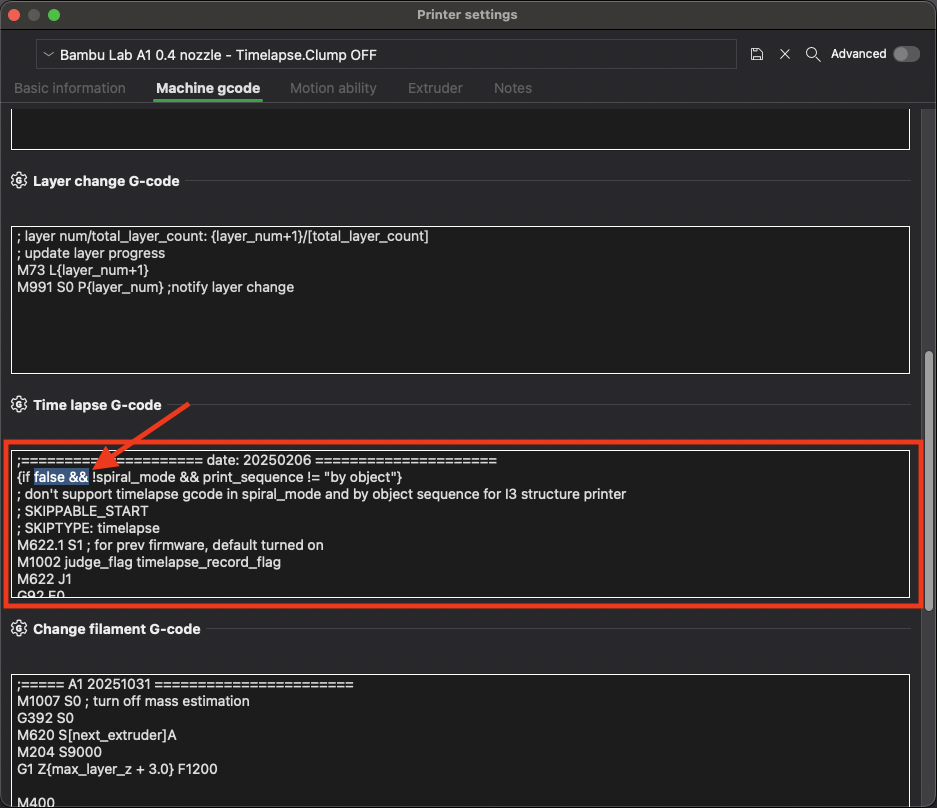Click the 'M1007 S0 ; turn off mass estimation' line
Image resolution: width=937 pixels, height=808 pixels.
pos(133,702)
